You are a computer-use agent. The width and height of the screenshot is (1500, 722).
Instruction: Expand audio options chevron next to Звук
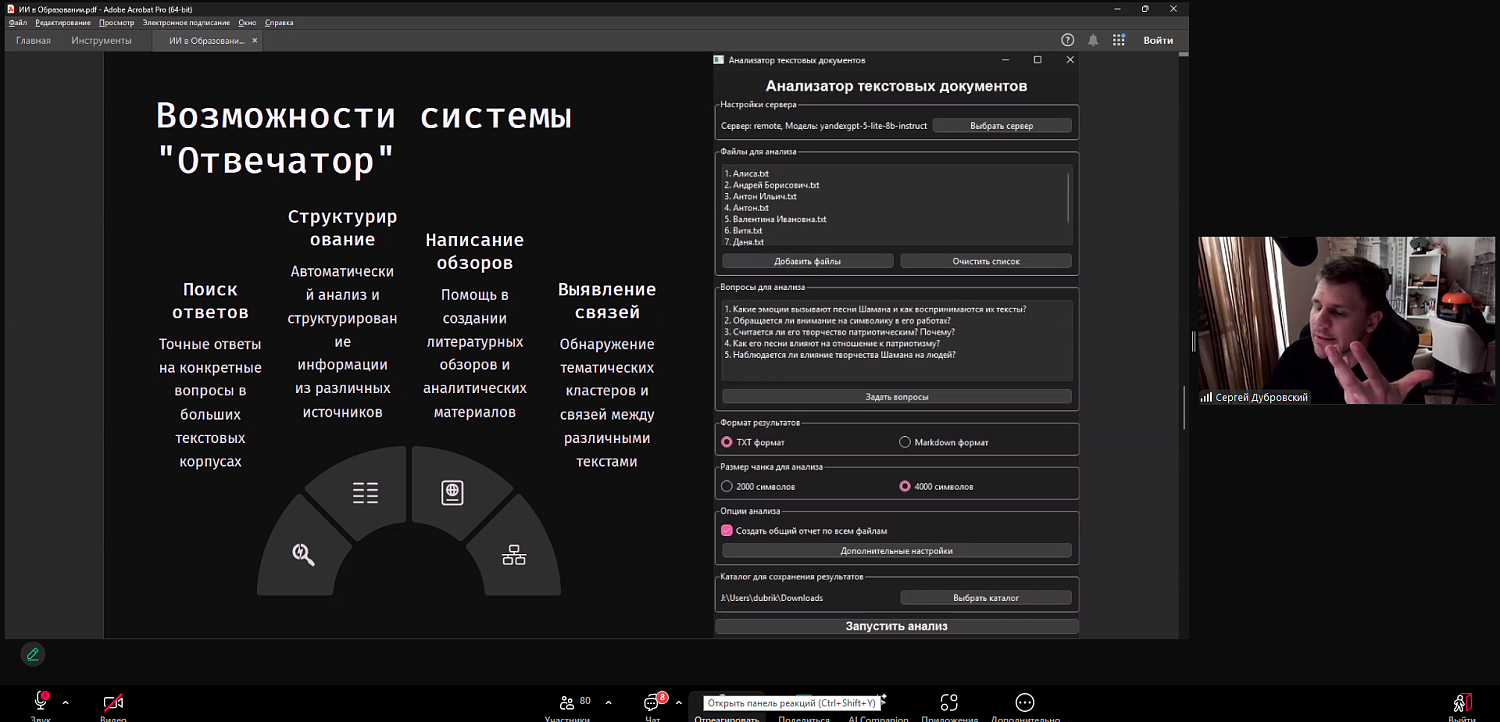(x=65, y=701)
